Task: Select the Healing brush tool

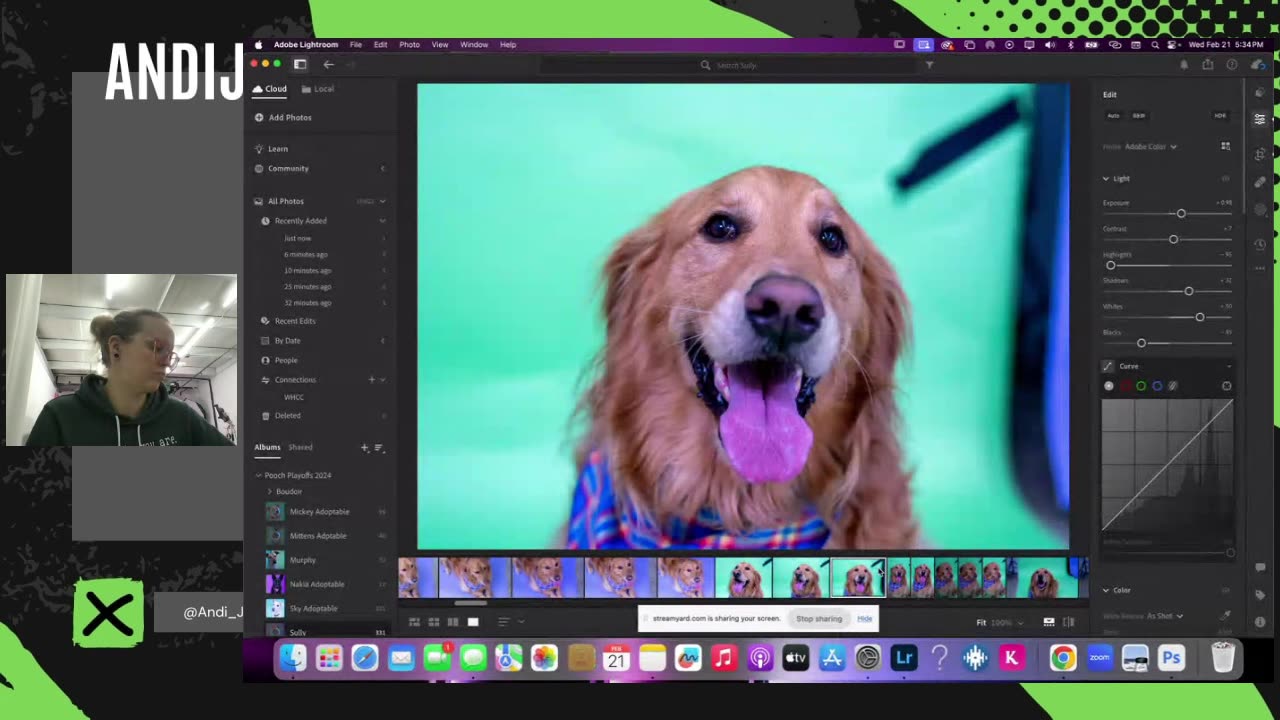Action: point(1260,182)
